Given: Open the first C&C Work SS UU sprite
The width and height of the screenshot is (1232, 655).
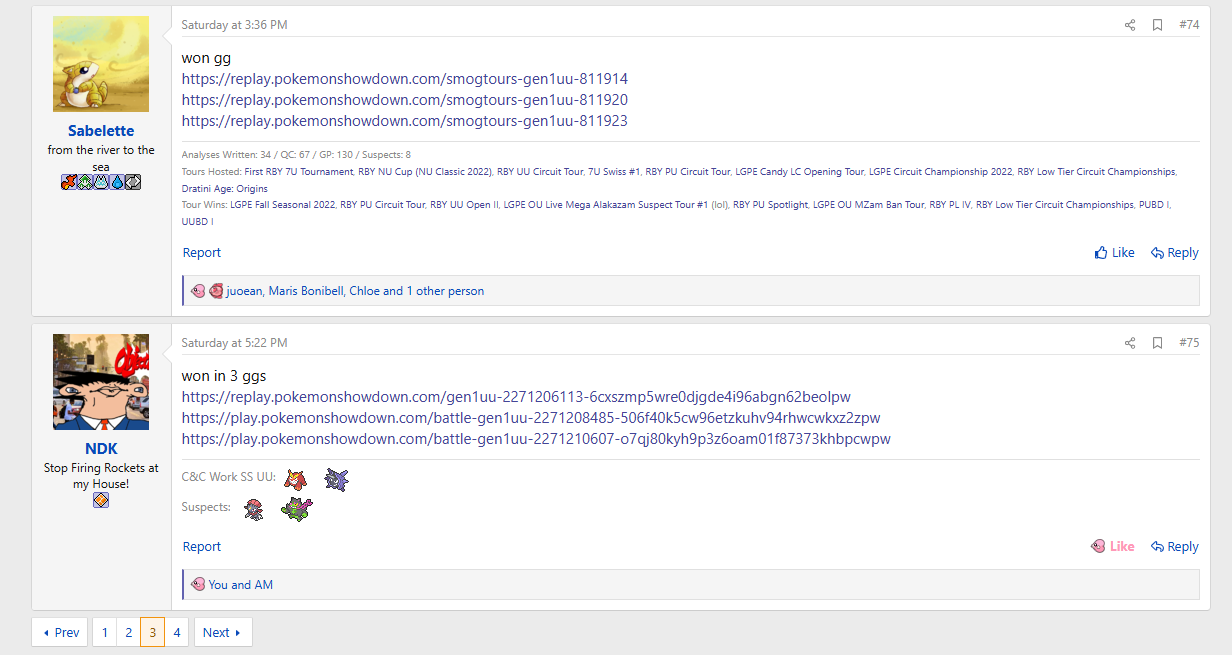Looking at the screenshot, I should click(294, 480).
